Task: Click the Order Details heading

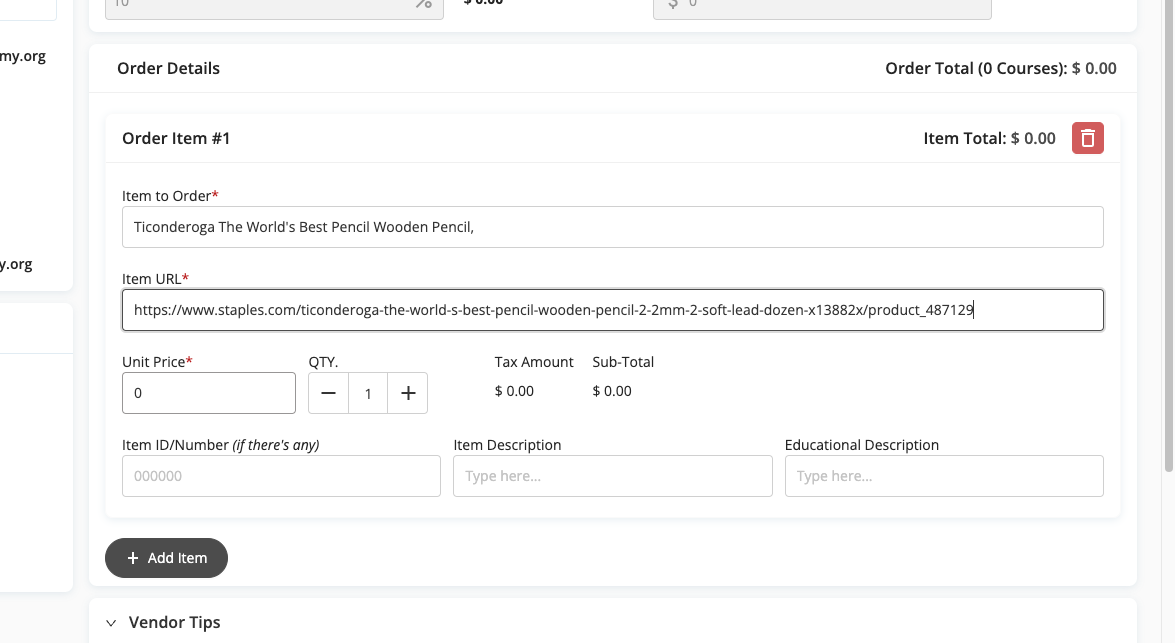Action: pos(169,68)
